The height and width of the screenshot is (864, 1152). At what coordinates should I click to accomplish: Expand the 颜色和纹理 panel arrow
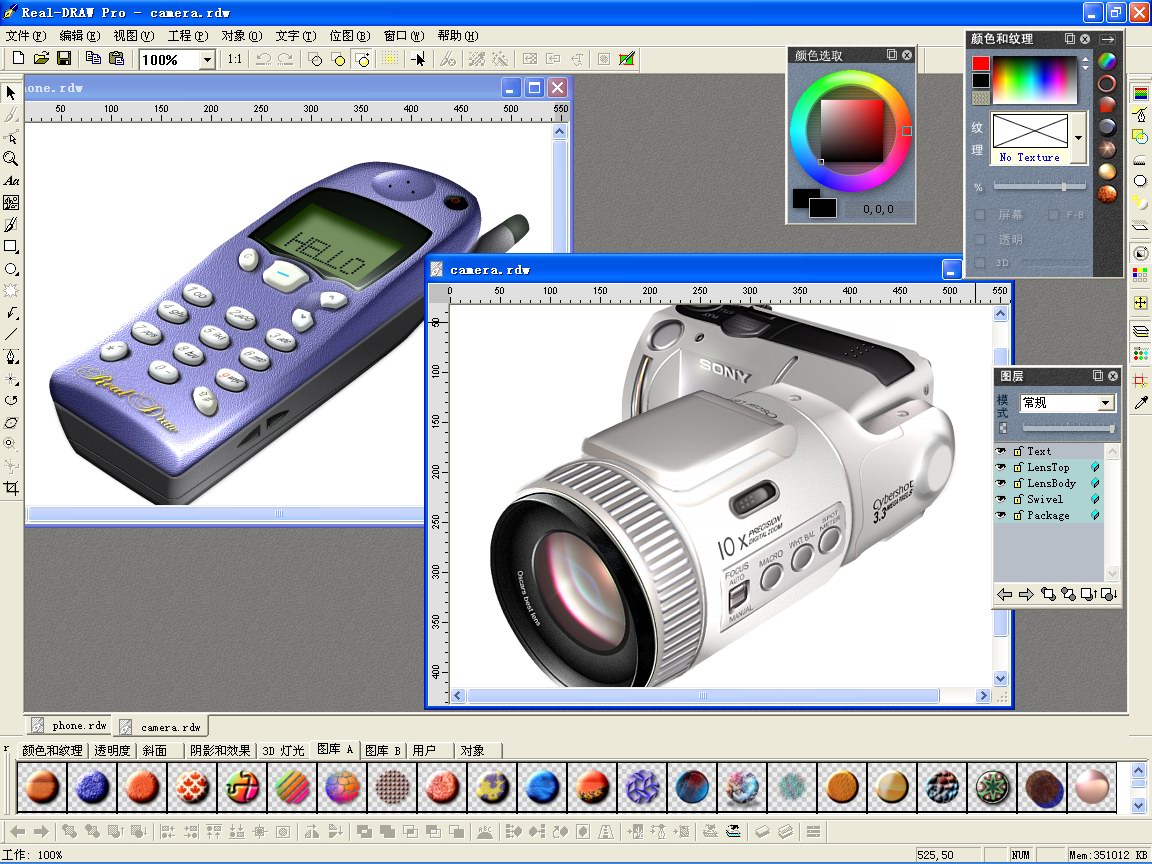pyautogui.click(x=1107, y=39)
